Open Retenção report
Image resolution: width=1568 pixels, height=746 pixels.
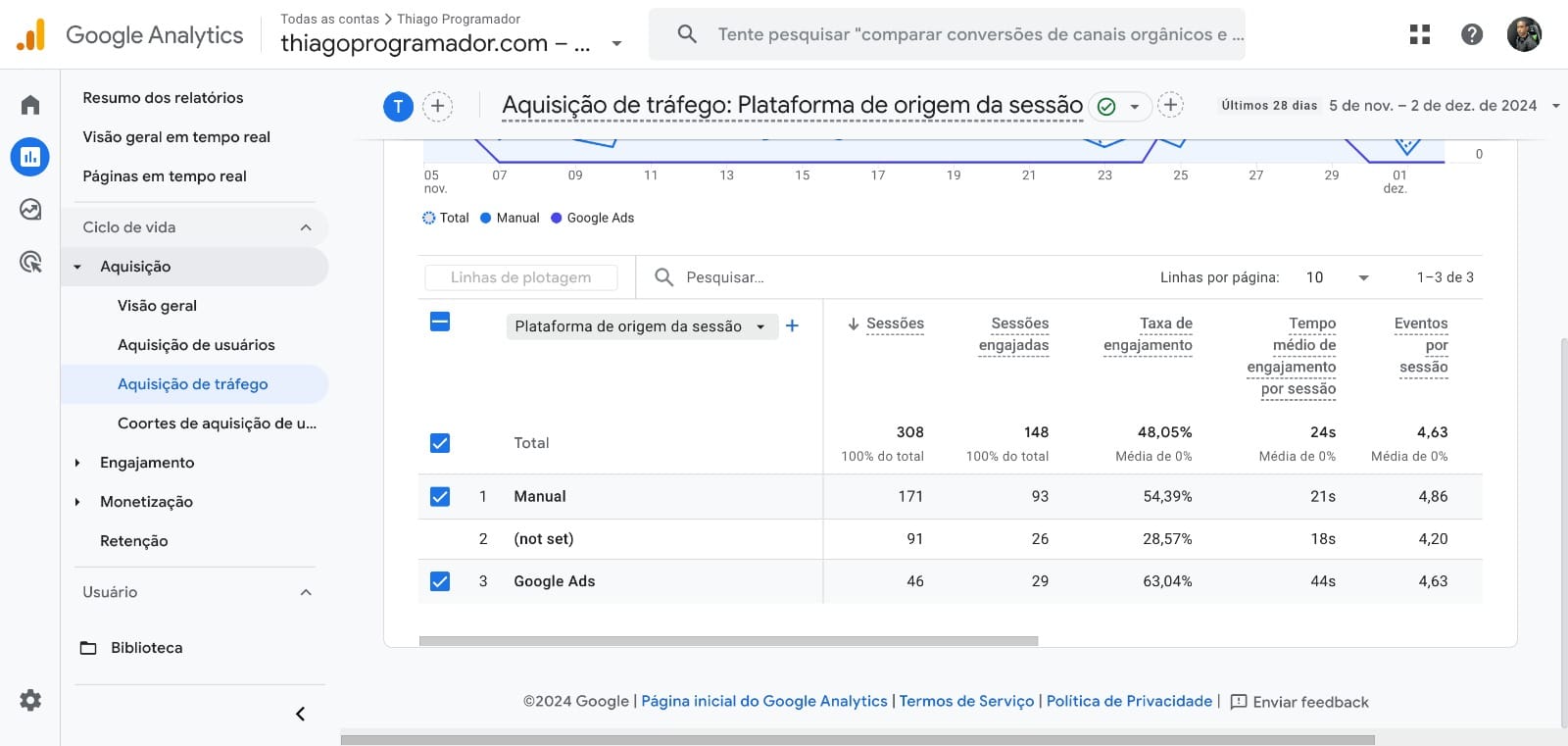point(133,541)
